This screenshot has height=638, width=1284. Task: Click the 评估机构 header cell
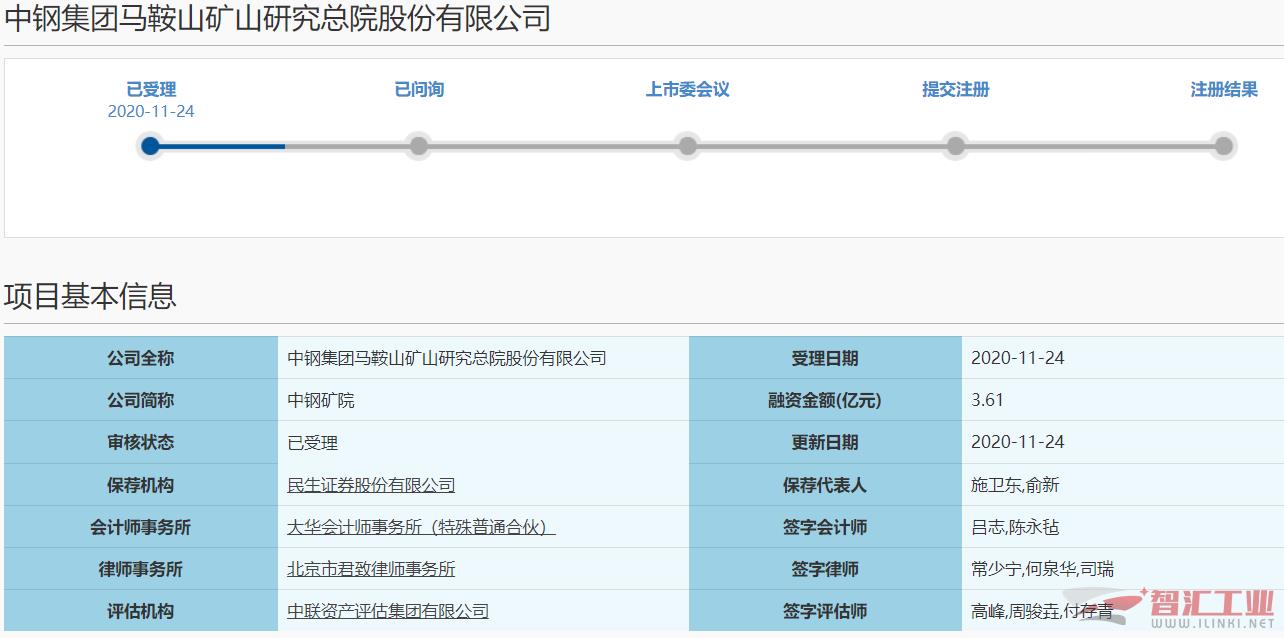pos(141,610)
